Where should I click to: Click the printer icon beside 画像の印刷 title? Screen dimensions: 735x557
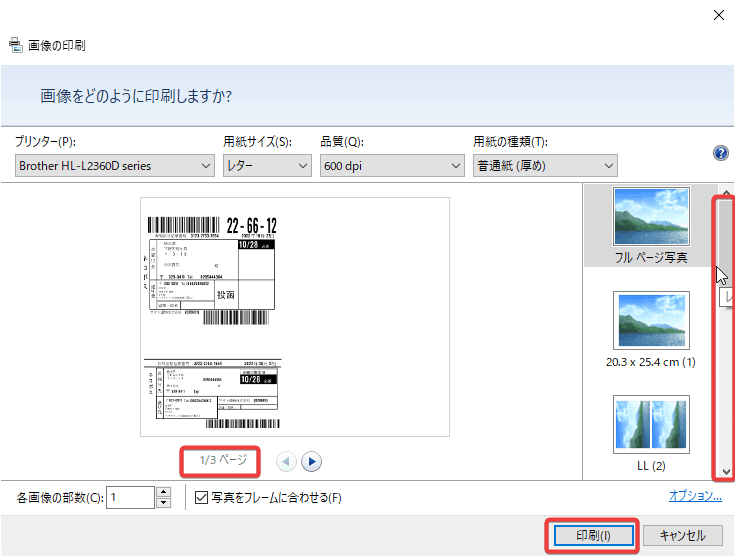tap(15, 45)
